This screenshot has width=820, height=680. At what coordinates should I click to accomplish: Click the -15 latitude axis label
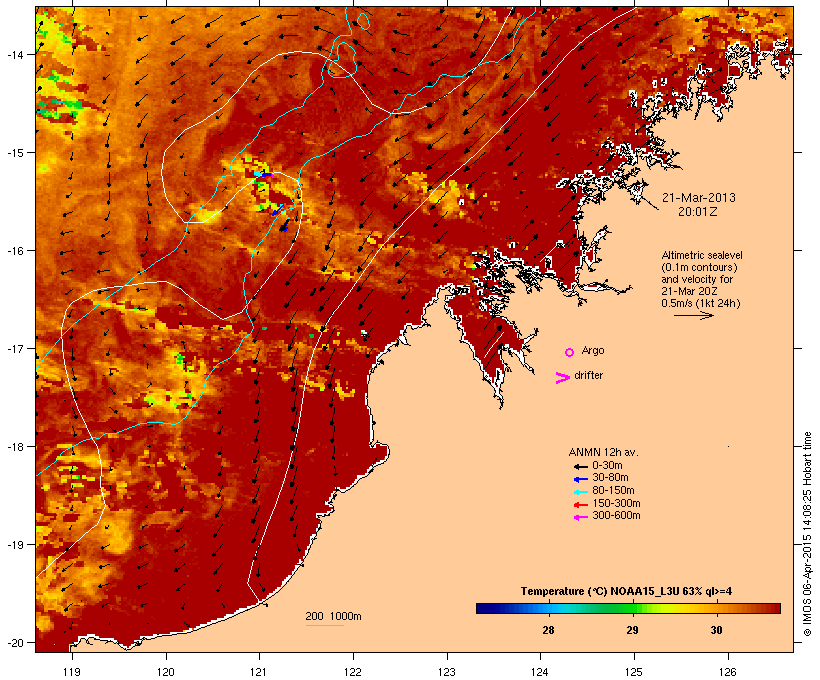click(x=14, y=153)
